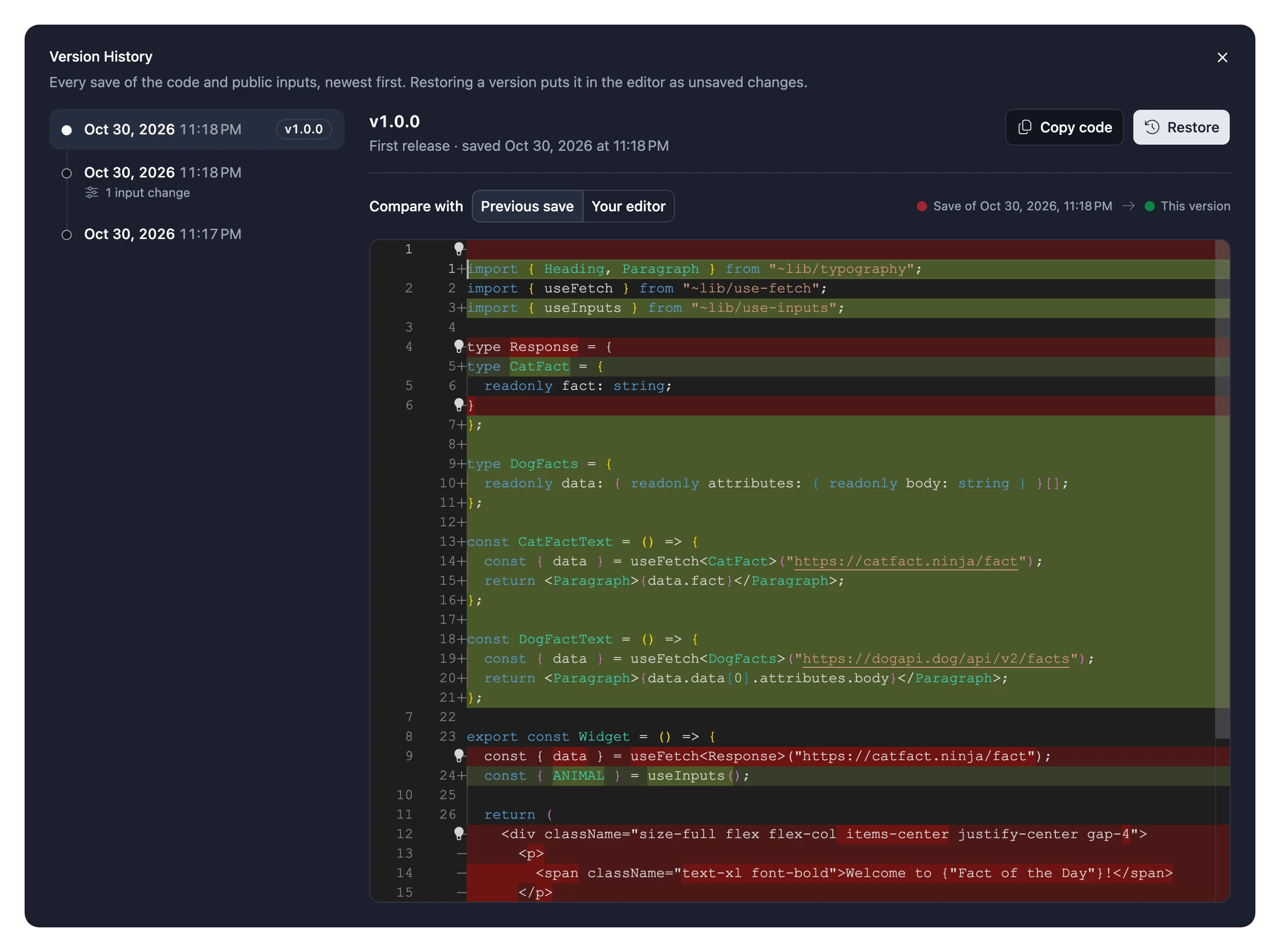Screen dimensions: 1280x952
Task: Click 'This version' legend label
Action: tap(1195, 206)
